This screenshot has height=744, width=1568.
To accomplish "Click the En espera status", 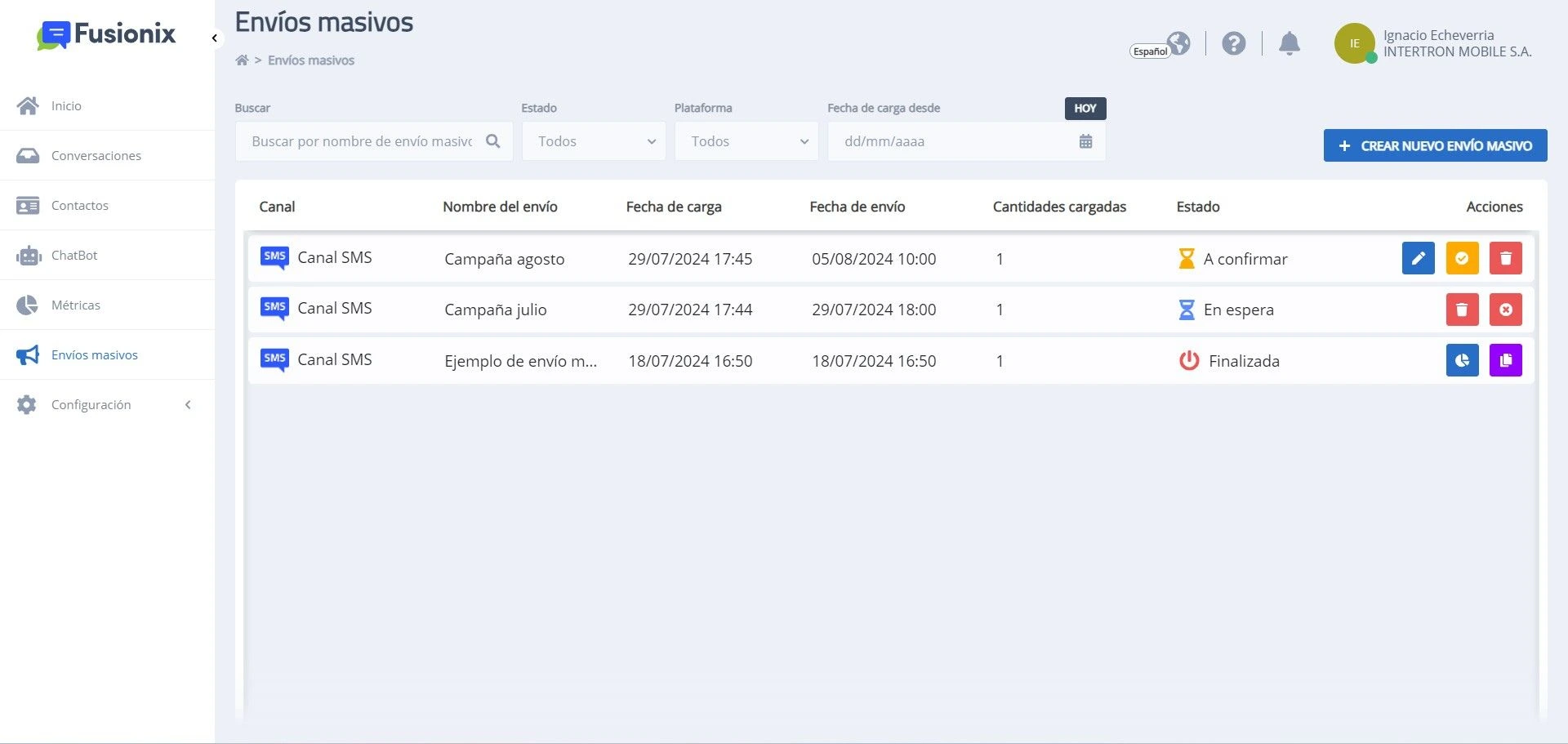I will (1226, 310).
